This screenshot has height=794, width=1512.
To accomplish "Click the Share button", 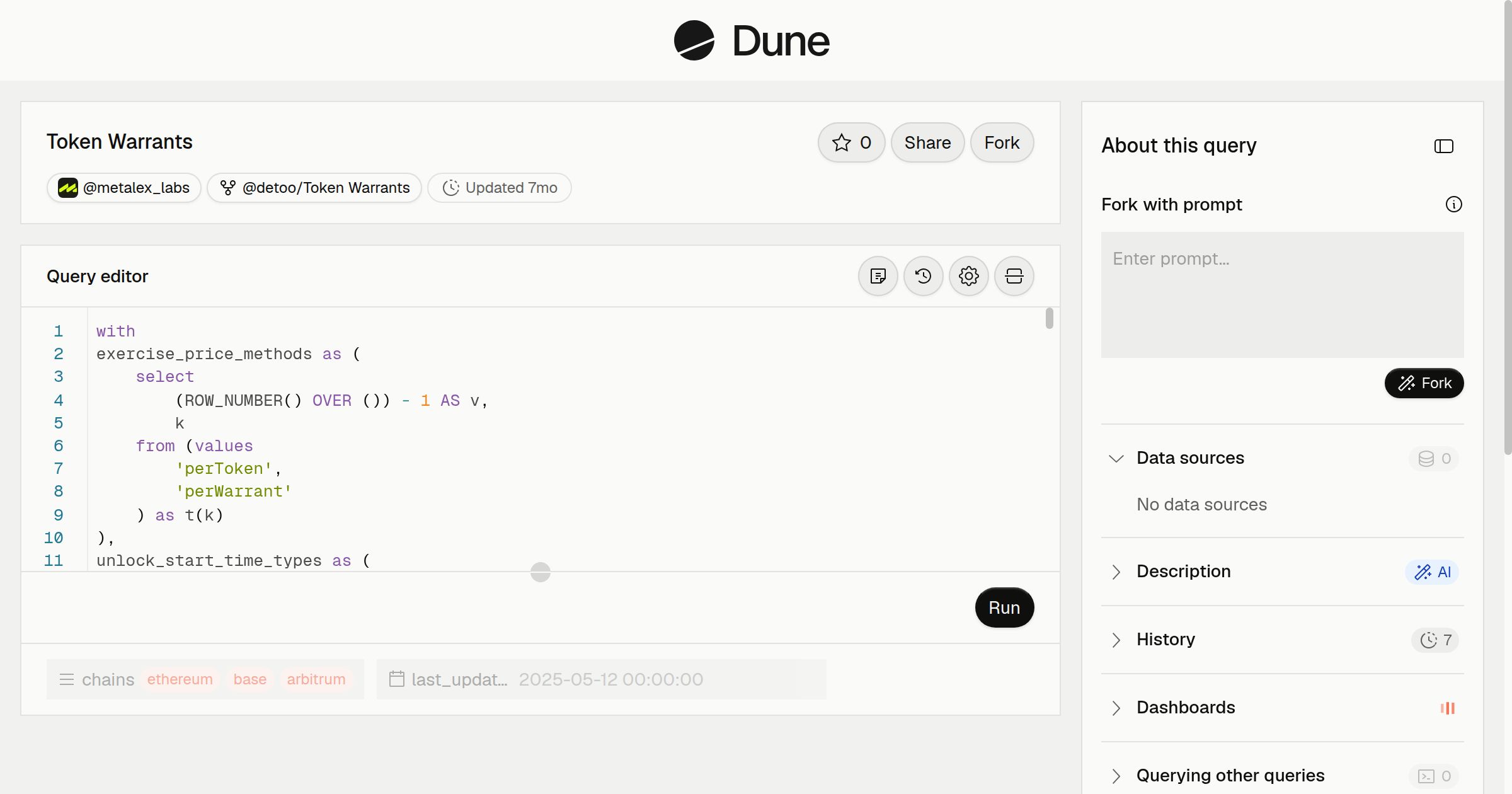I will (927, 142).
